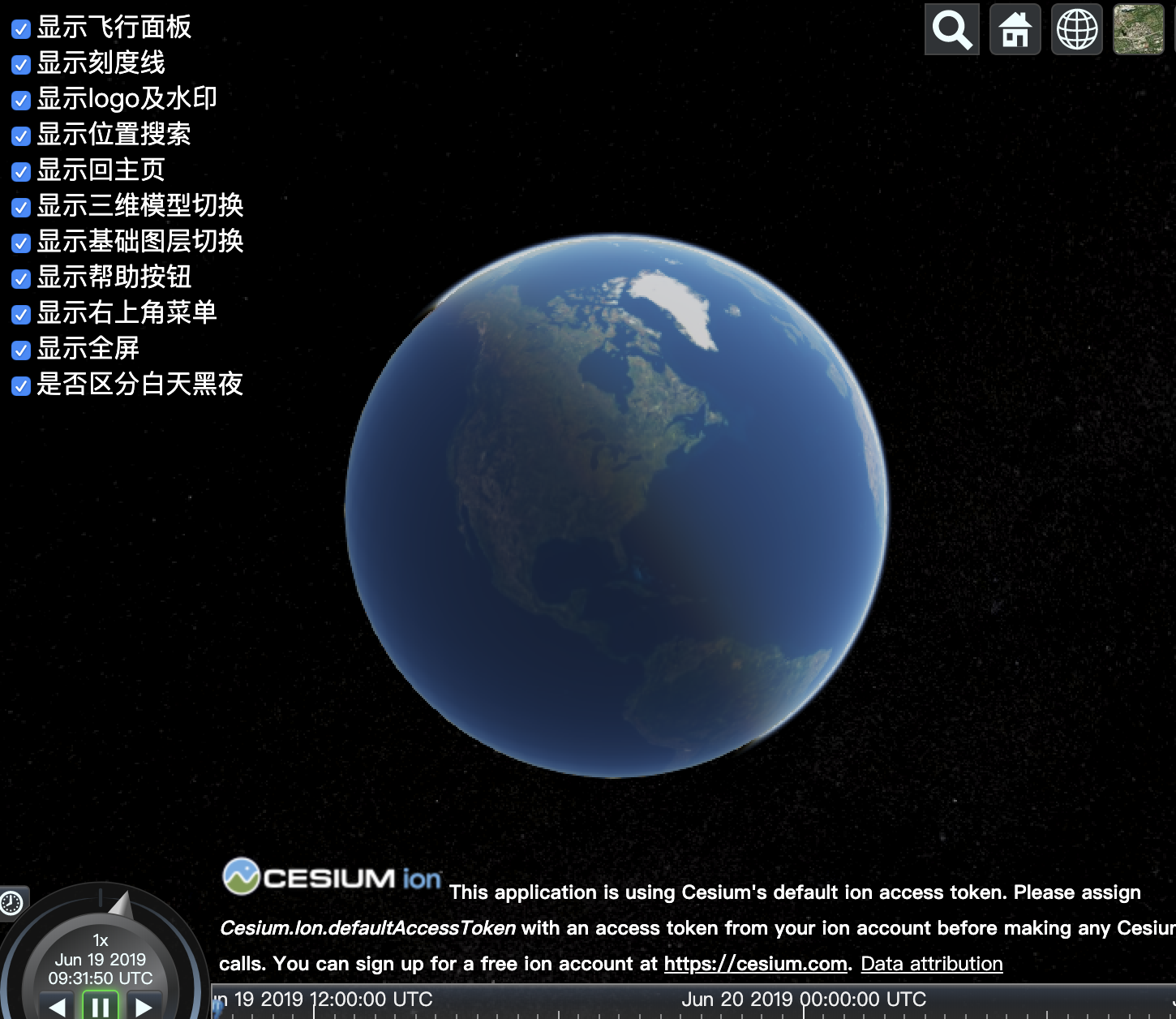
Task: Open the base layer imagery picker
Action: coord(1139,29)
